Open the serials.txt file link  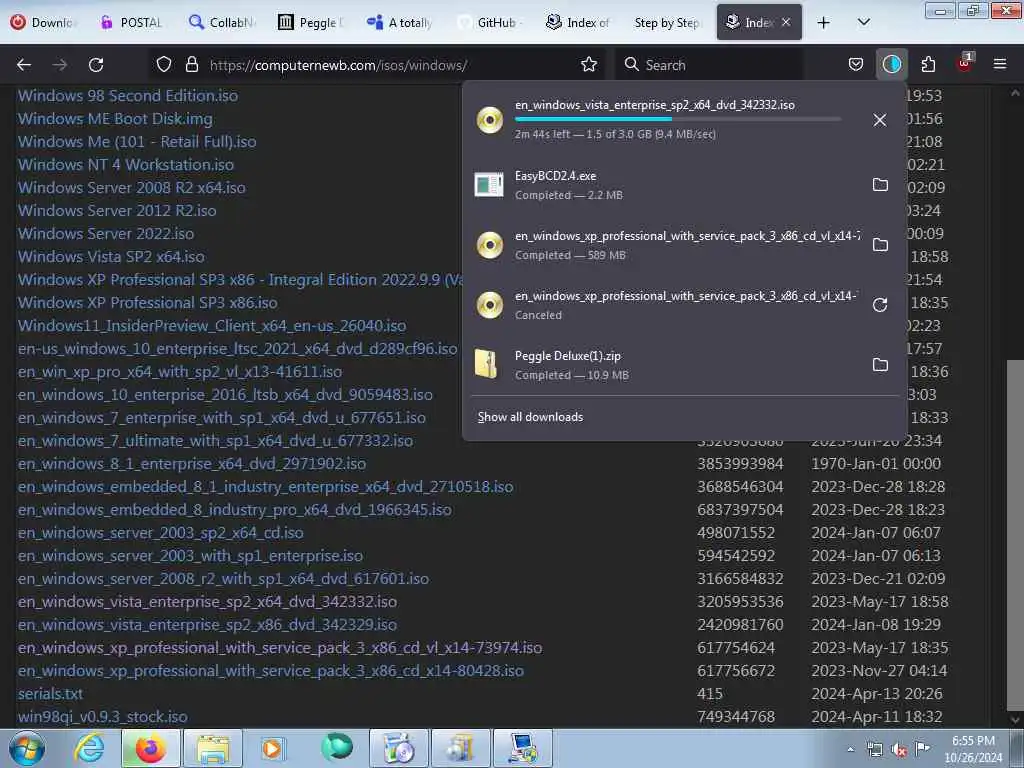pyautogui.click(x=50, y=694)
